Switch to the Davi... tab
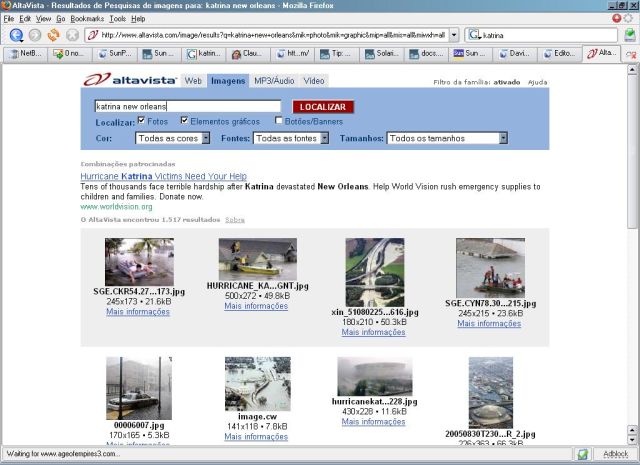This screenshot has width=640, height=465. [x=516, y=54]
